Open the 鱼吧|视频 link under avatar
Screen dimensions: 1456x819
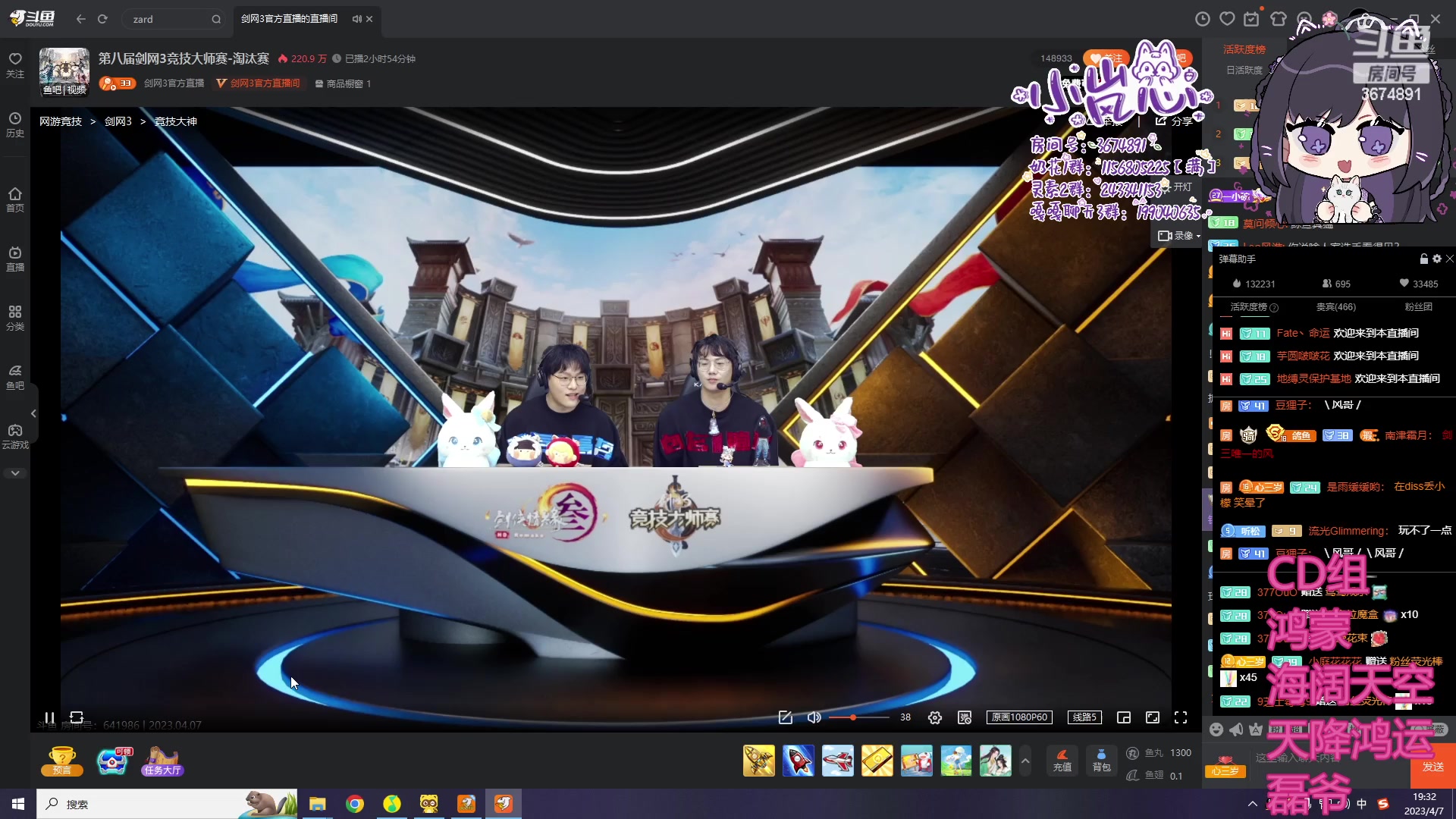point(64,90)
